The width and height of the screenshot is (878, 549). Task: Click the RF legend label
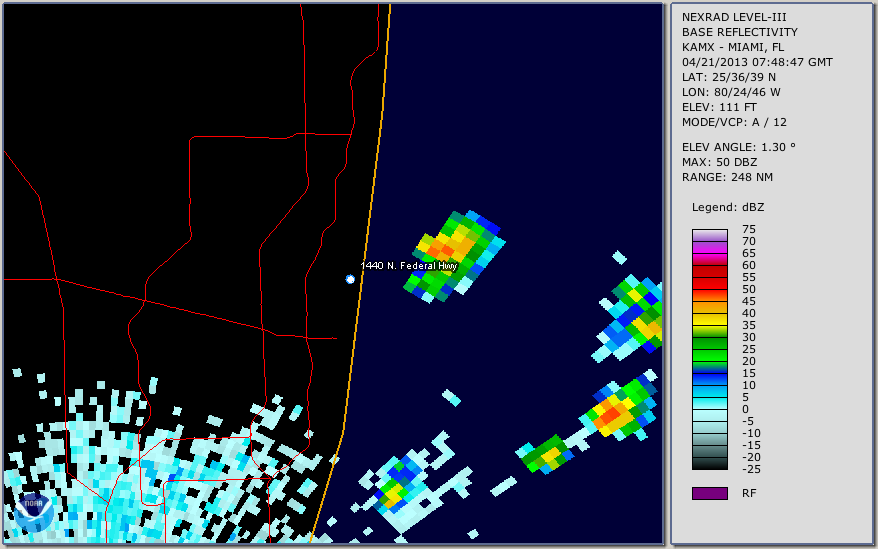click(749, 493)
